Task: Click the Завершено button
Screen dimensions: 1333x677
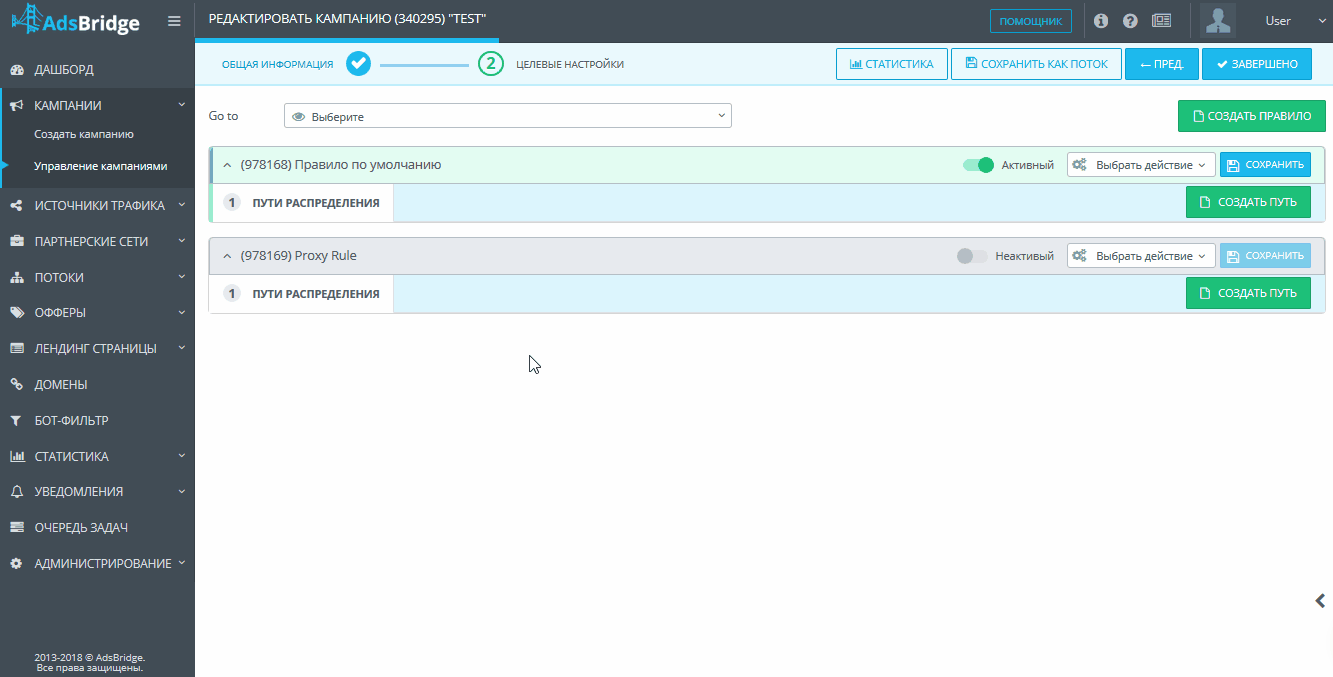Action: click(x=1257, y=64)
